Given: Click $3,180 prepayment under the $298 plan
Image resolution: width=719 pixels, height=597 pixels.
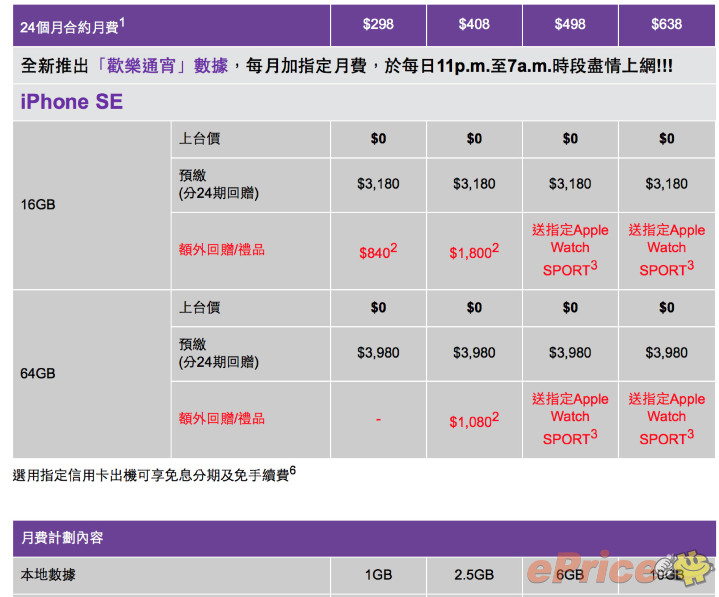Looking at the screenshot, I should coord(378,184).
